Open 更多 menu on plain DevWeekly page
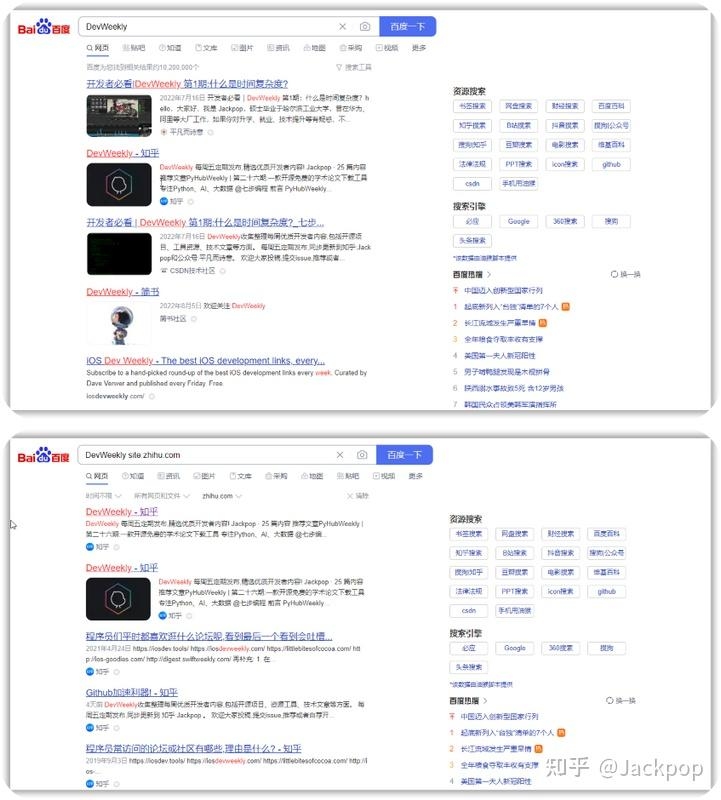Viewport: 721px width, 800px height. click(x=419, y=48)
